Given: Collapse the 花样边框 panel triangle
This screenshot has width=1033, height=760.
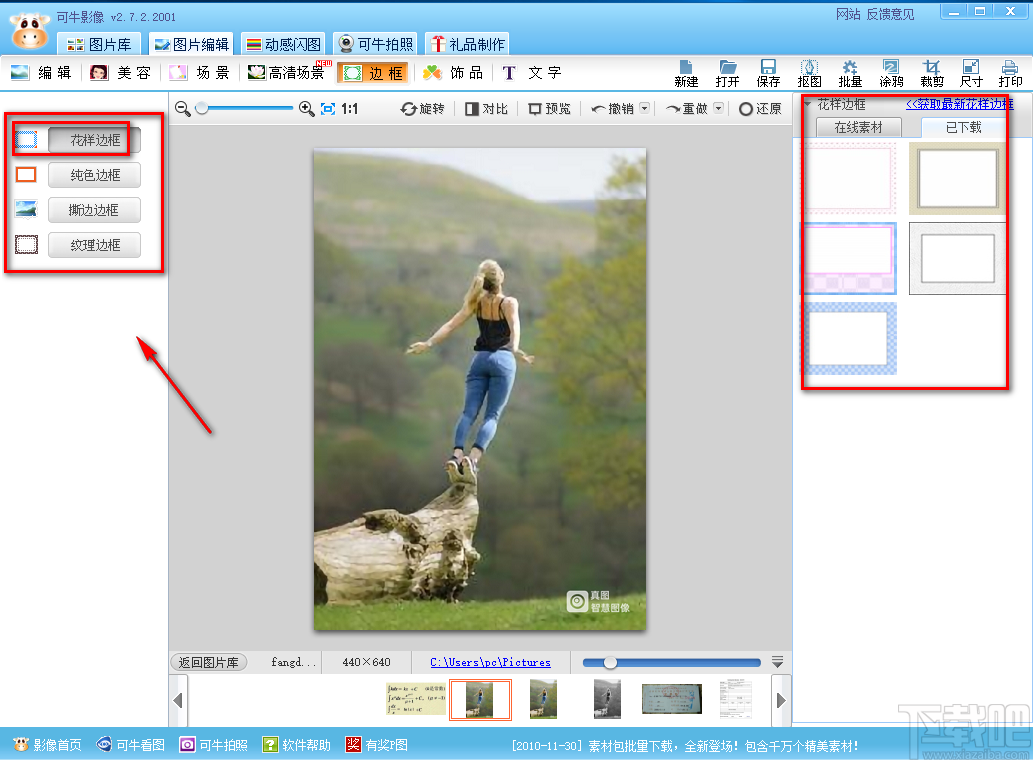Looking at the screenshot, I should pos(808,104).
